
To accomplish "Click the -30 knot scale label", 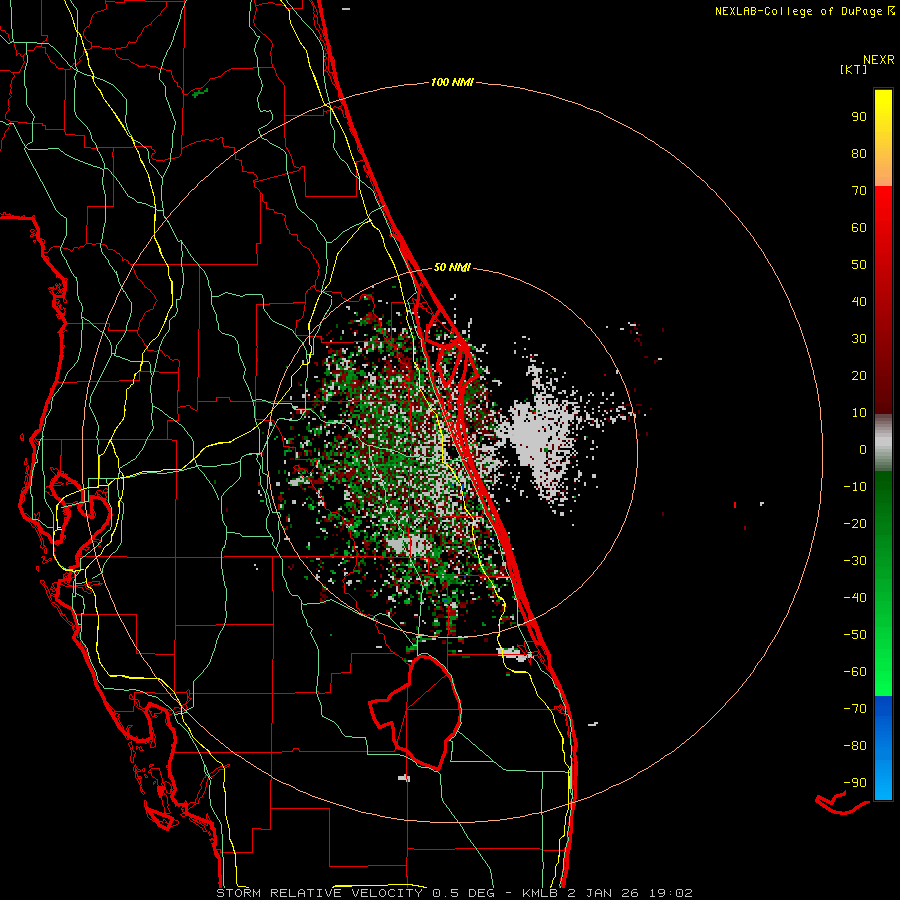I will pyautogui.click(x=855, y=561).
